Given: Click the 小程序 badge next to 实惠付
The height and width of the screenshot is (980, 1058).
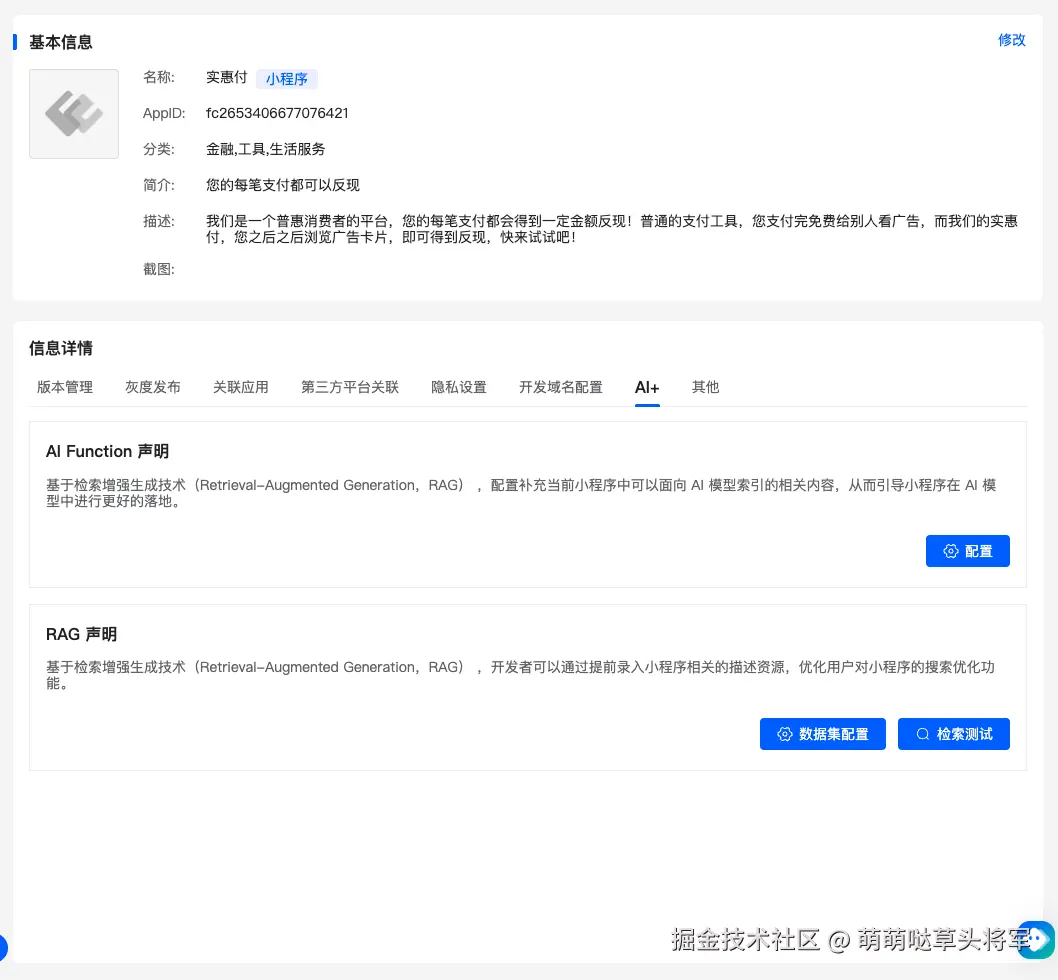Looking at the screenshot, I should (287, 79).
